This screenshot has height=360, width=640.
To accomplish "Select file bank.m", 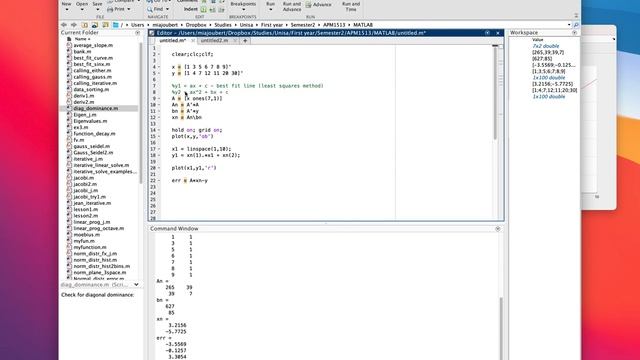I will [82, 51].
